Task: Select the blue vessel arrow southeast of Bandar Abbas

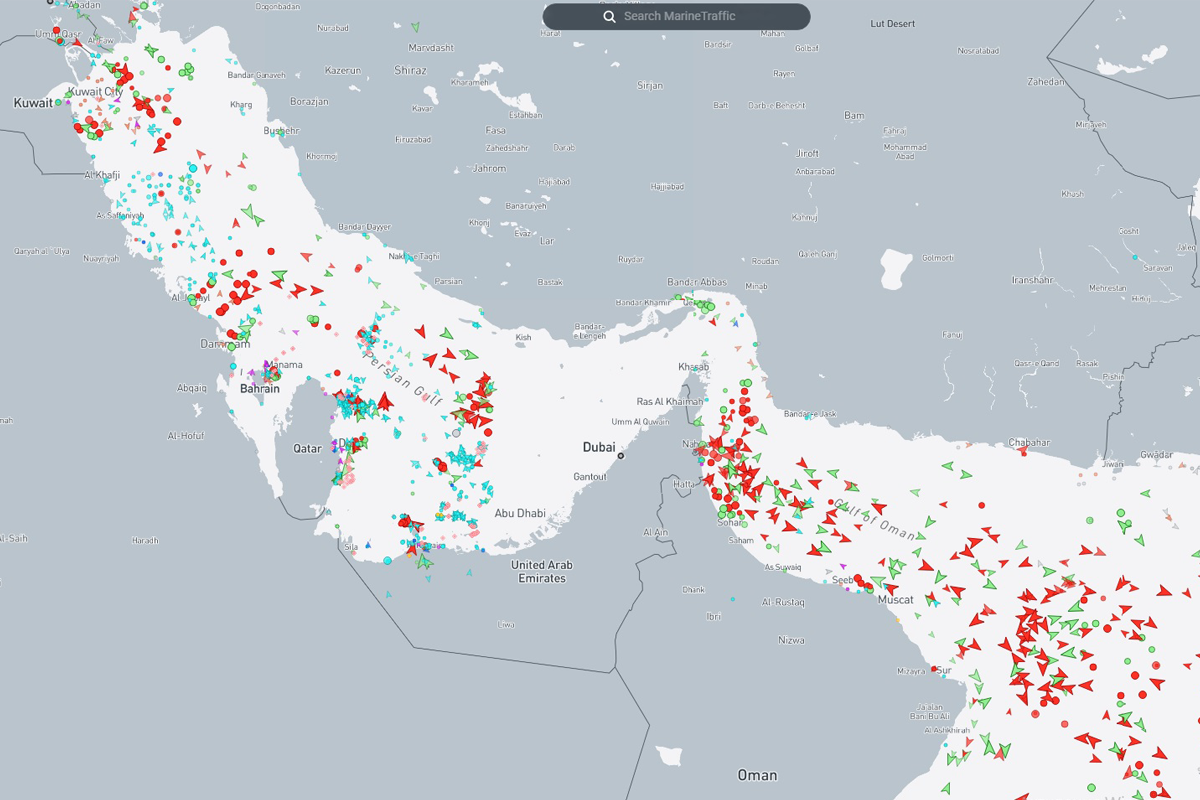Action: pyautogui.click(x=737, y=322)
